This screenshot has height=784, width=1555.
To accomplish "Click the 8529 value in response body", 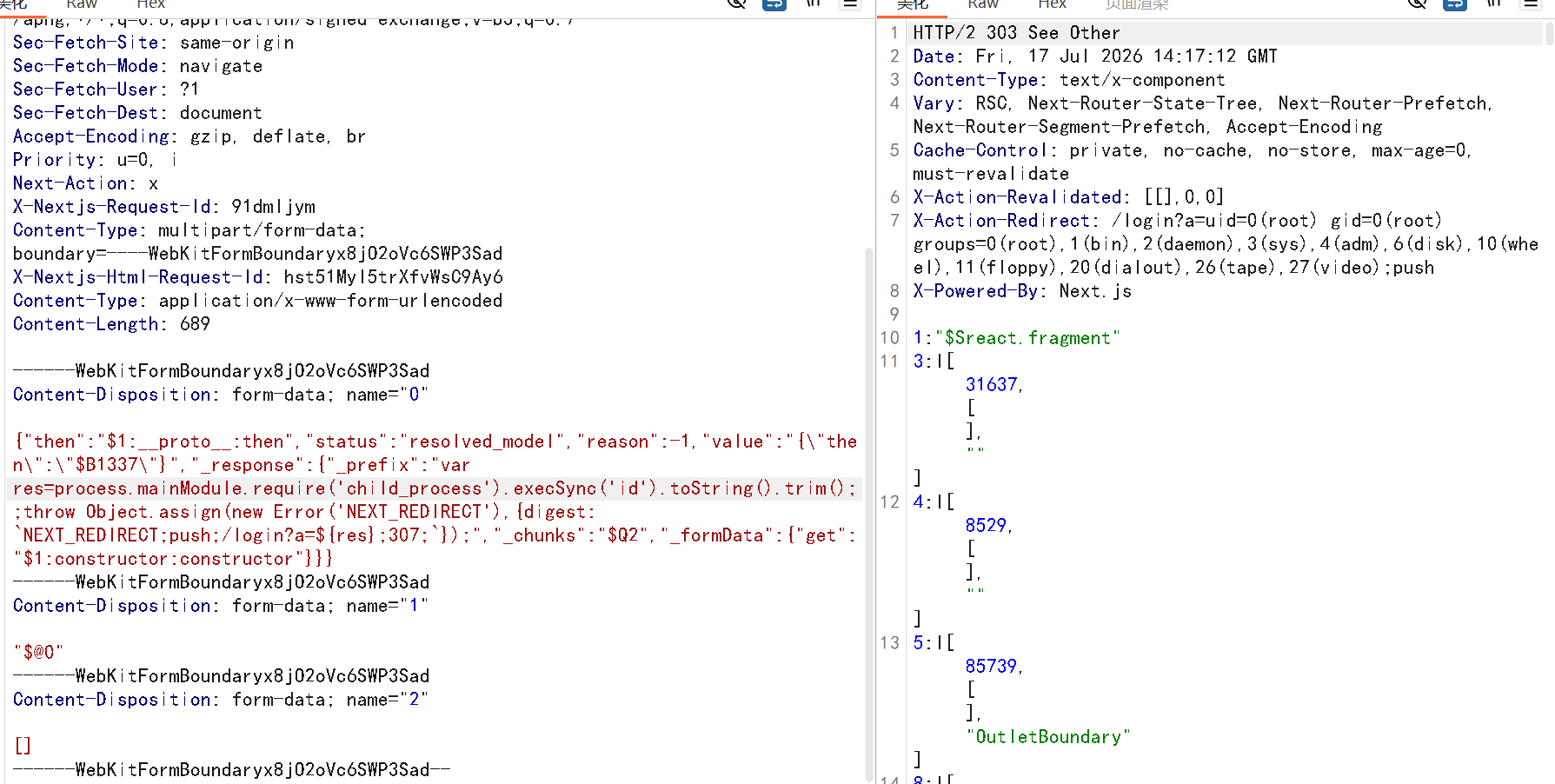I will point(987,526).
